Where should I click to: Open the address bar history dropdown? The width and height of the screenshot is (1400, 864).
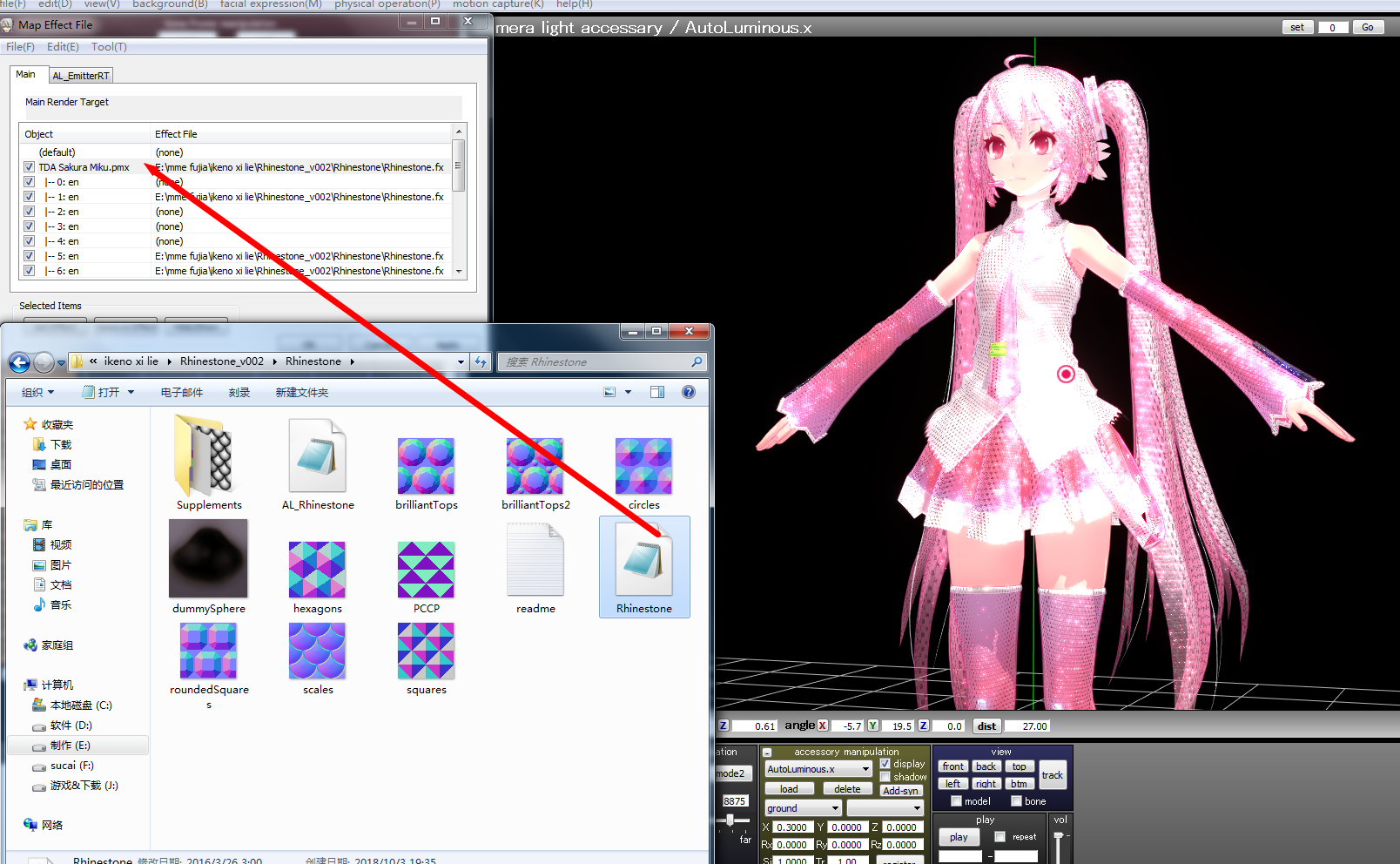pos(461,361)
